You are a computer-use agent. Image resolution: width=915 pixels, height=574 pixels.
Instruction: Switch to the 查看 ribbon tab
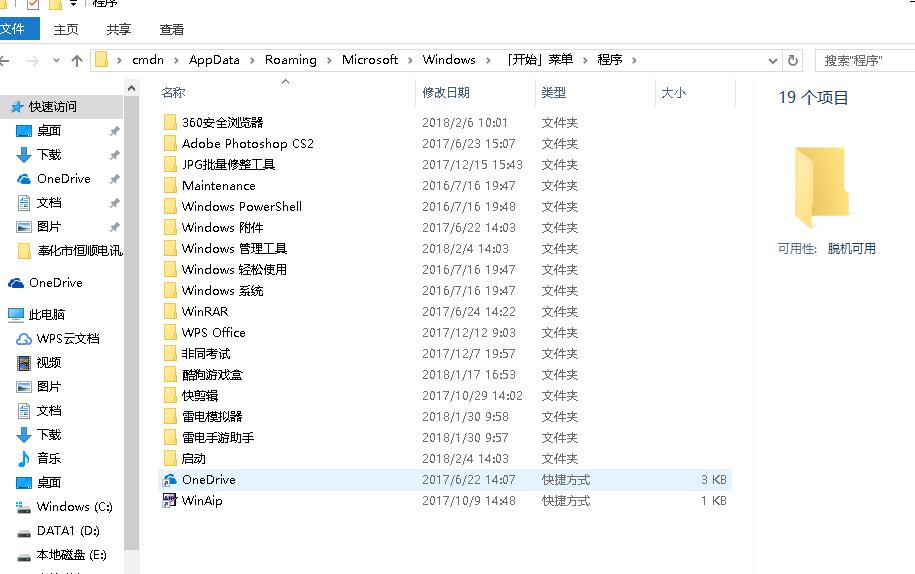(172, 29)
